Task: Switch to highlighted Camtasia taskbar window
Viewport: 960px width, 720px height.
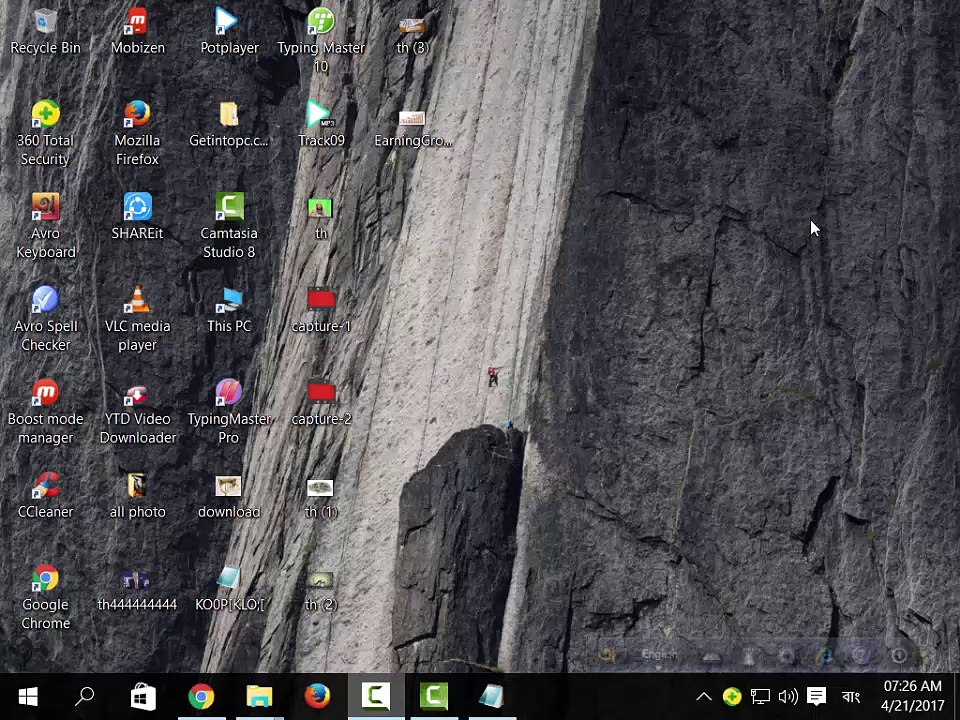Action: 376,697
